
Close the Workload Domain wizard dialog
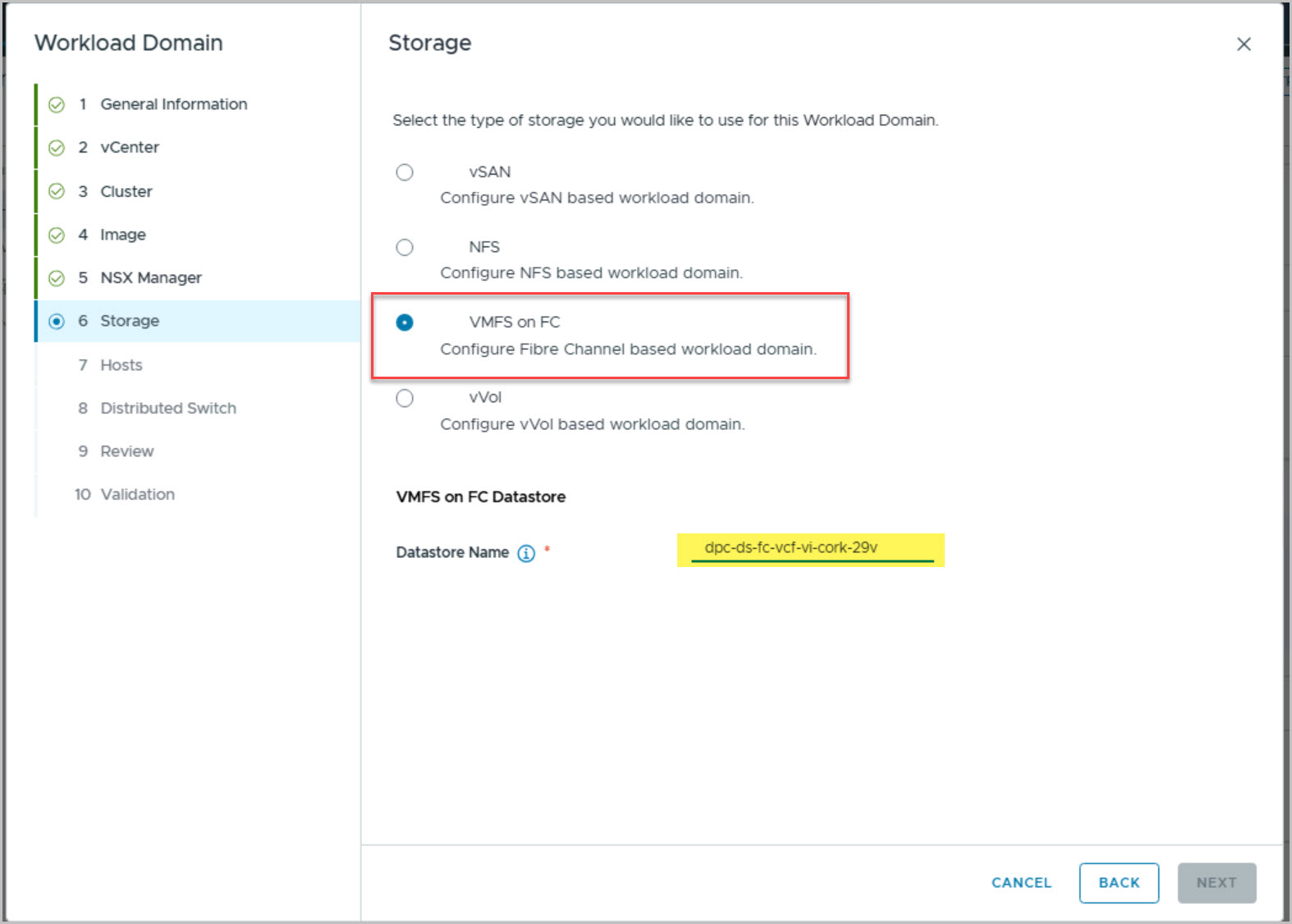(1244, 44)
